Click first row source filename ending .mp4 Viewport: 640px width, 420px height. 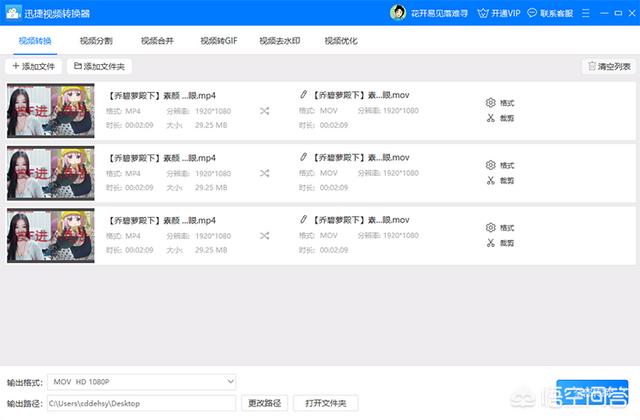click(x=161, y=96)
